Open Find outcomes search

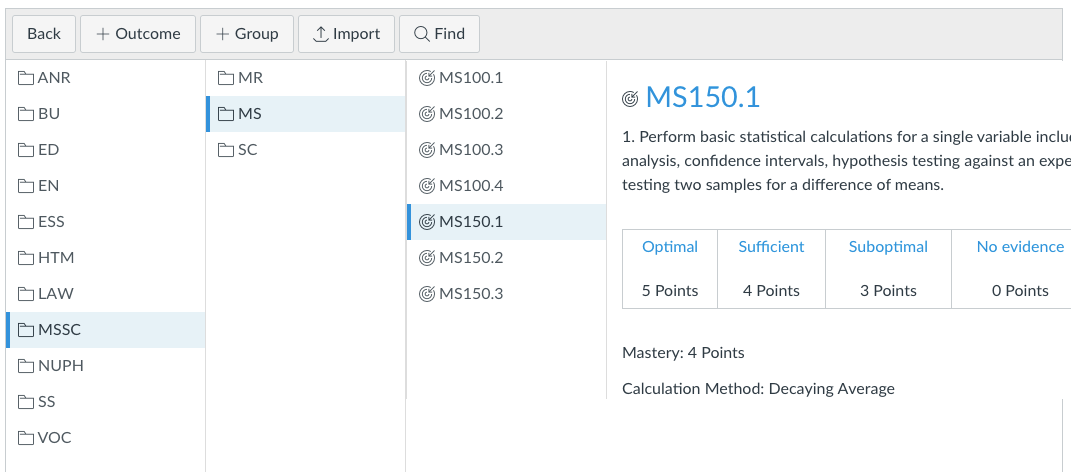point(439,34)
